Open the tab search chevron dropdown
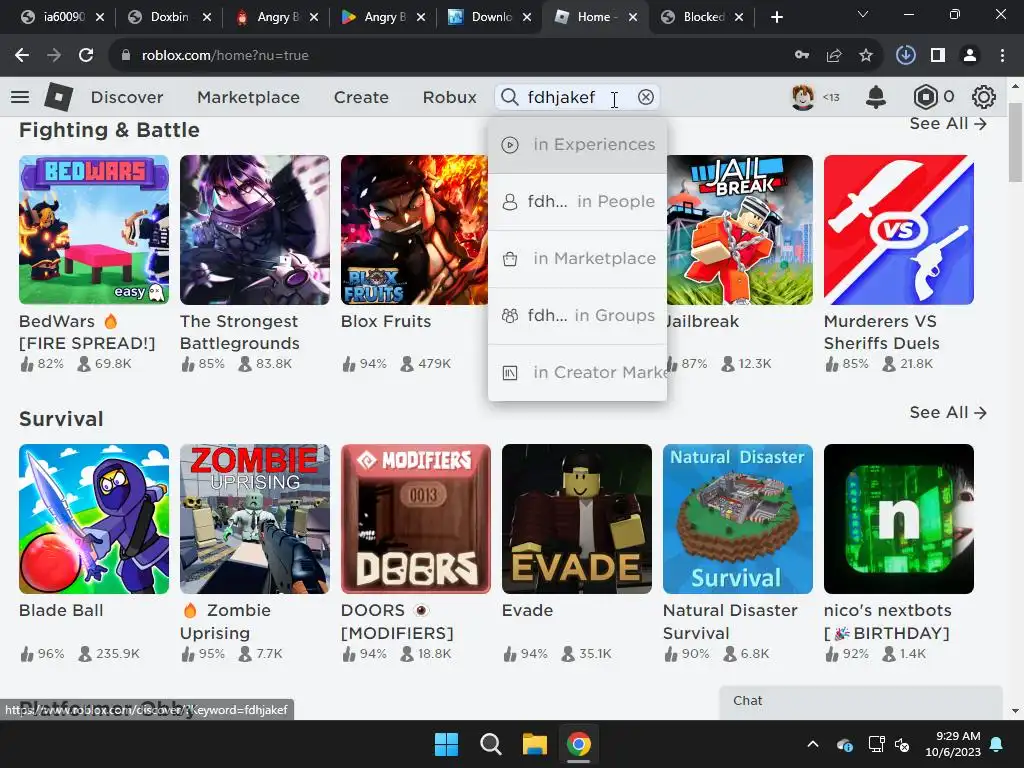The width and height of the screenshot is (1024, 768). pos(863,14)
